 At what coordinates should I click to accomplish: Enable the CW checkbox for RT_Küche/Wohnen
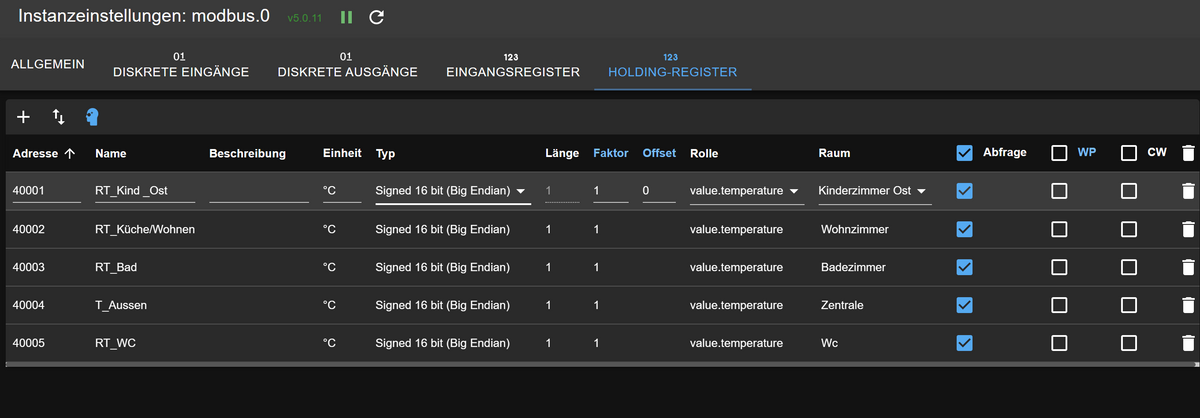(x=1129, y=229)
